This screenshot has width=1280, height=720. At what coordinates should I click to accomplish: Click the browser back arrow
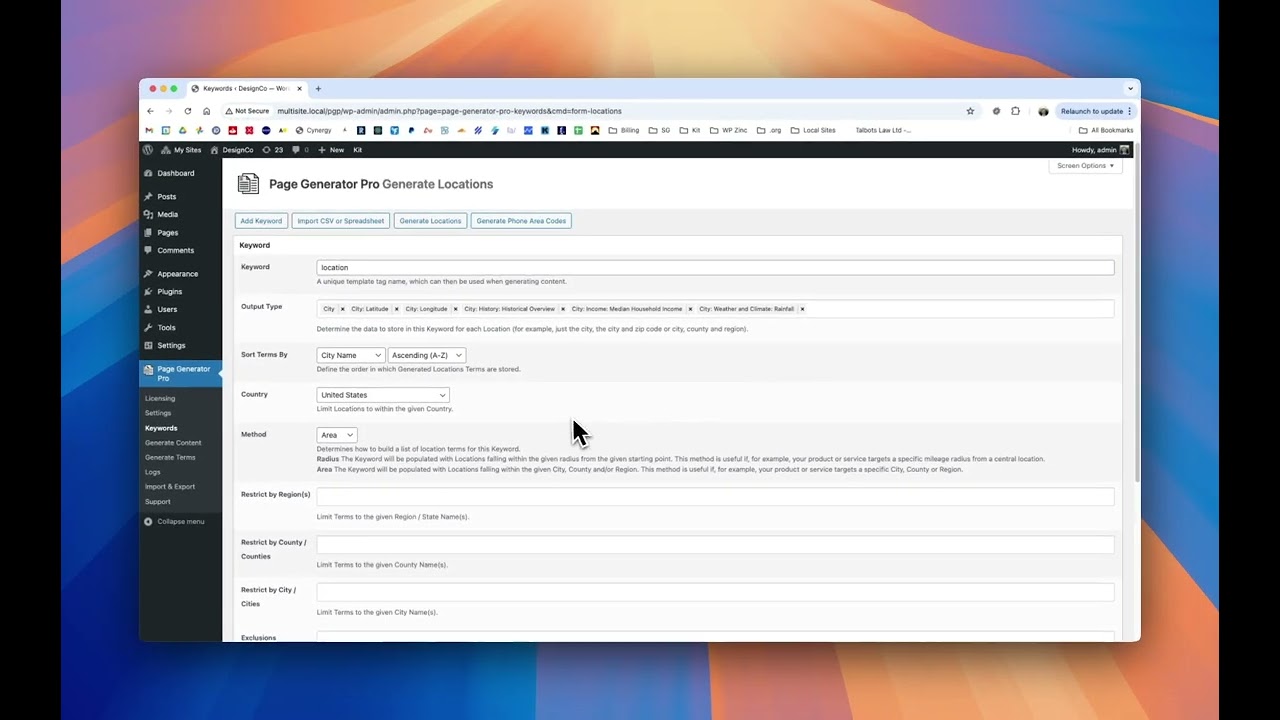pyautogui.click(x=150, y=111)
